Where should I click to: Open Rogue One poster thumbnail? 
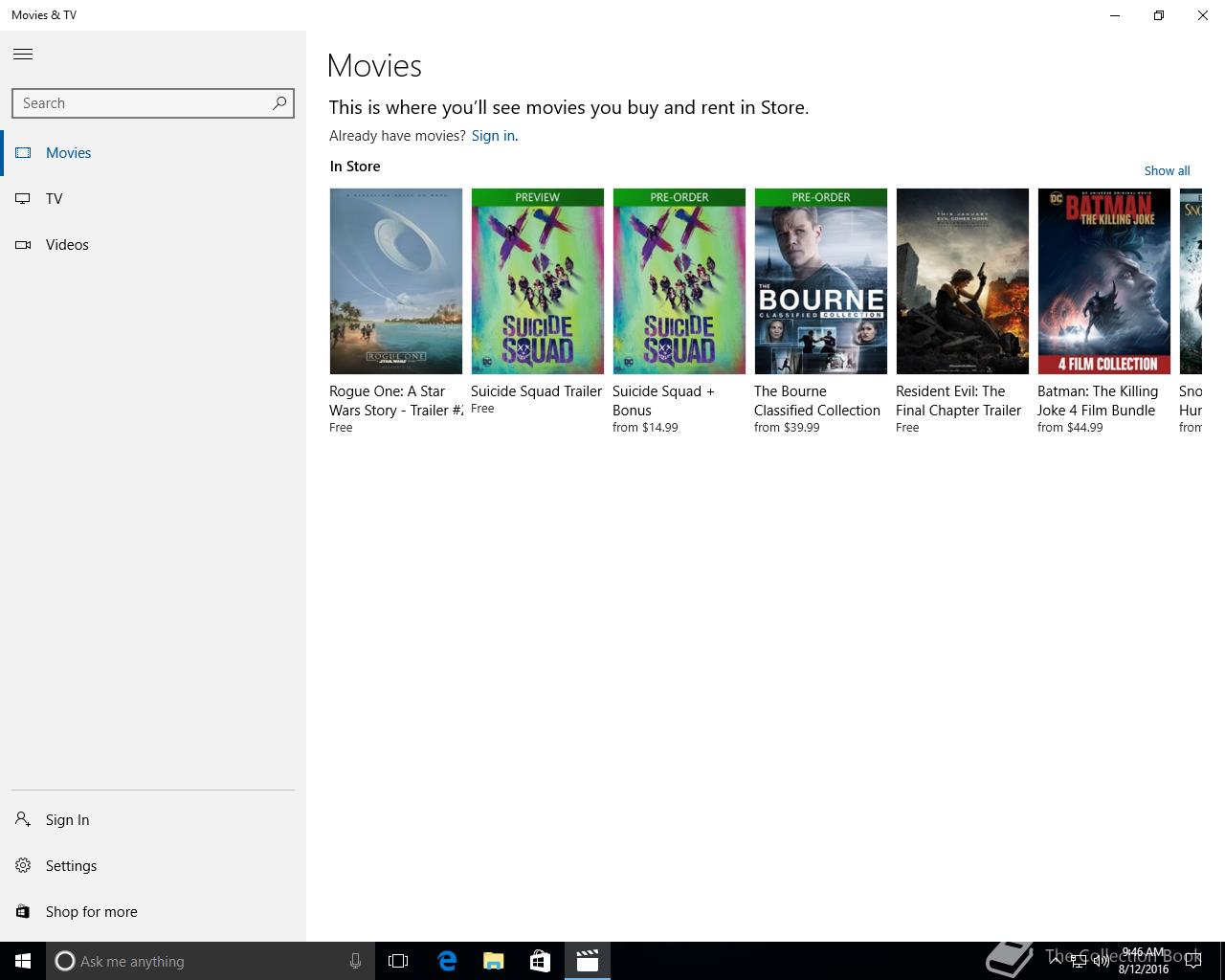[x=396, y=281]
